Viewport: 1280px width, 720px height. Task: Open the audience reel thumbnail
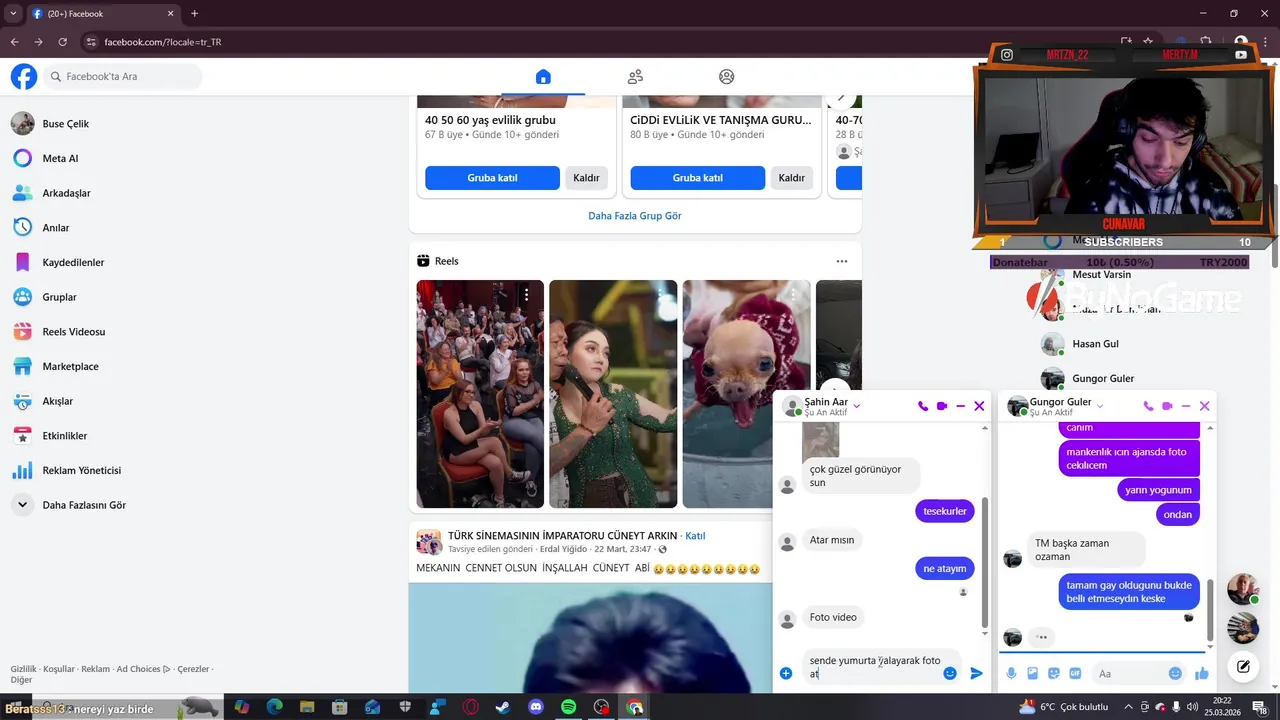tap(480, 394)
